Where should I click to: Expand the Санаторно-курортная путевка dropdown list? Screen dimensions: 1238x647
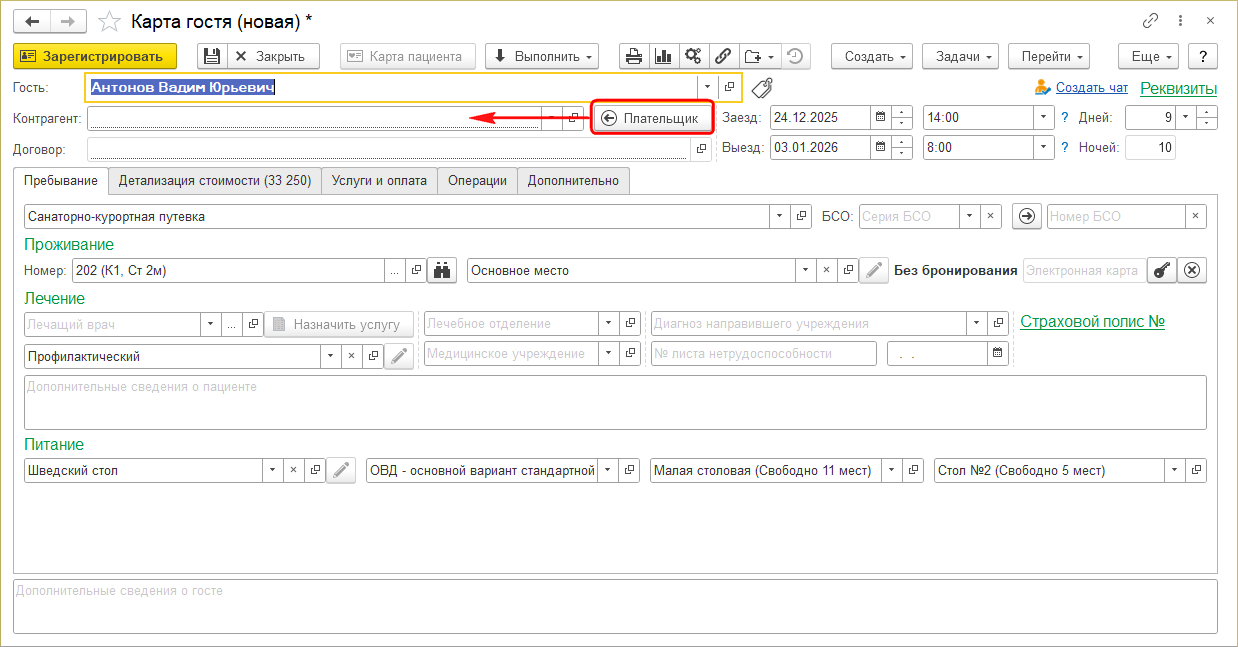[x=779, y=216]
